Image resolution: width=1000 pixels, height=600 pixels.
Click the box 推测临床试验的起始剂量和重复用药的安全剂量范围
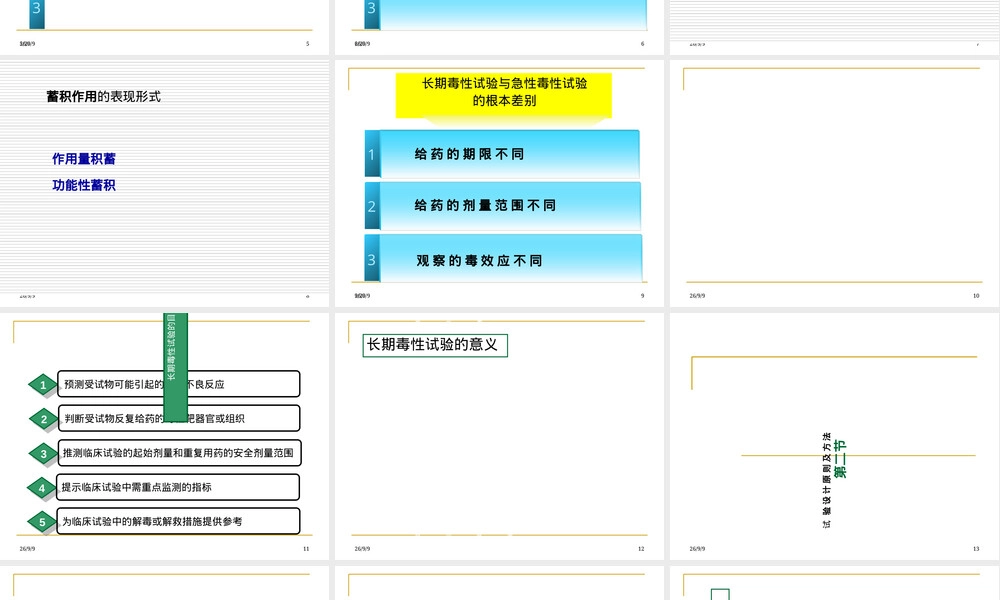click(x=179, y=453)
